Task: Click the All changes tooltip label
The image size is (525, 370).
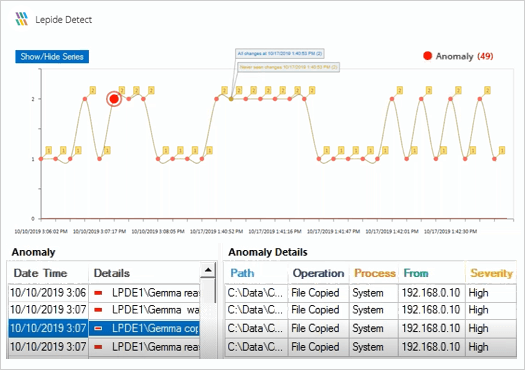Action: [280, 54]
